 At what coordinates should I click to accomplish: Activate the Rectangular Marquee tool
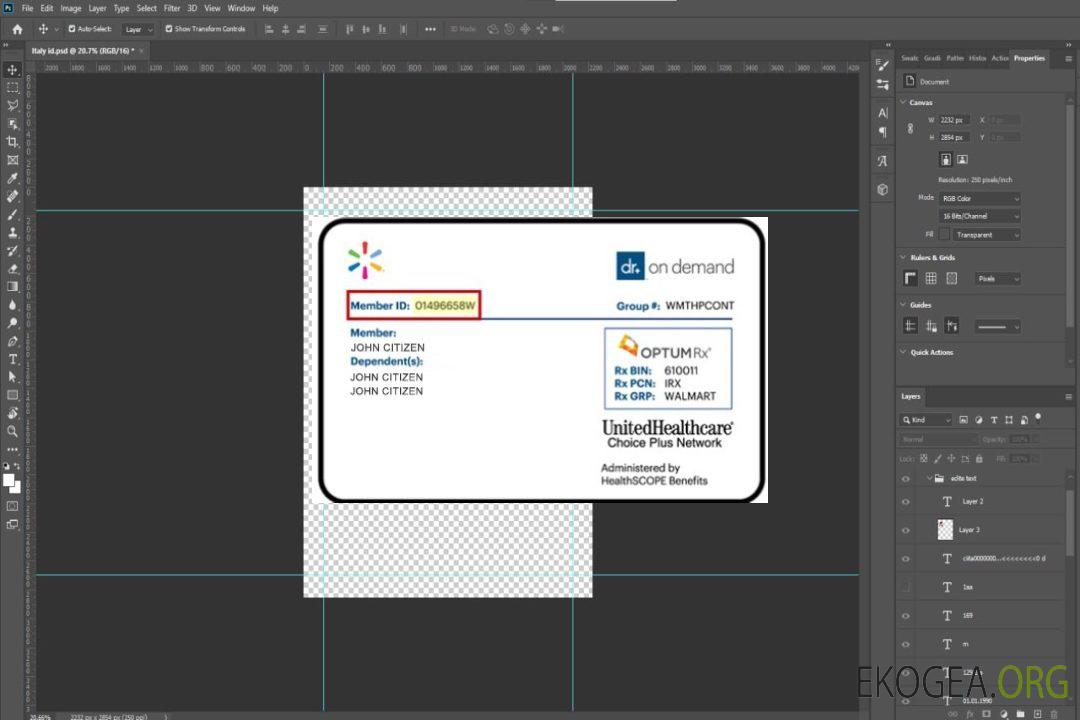(x=12, y=88)
